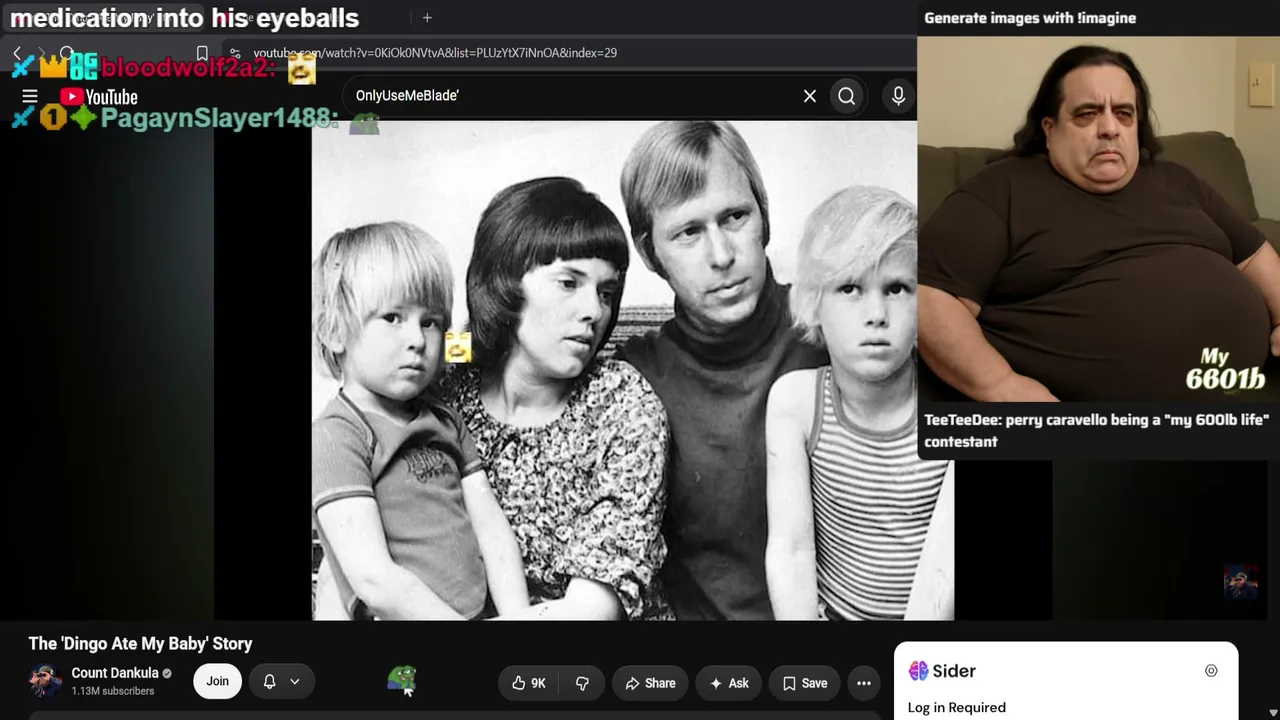Select the youtube.com address bar URL
Viewport: 1280px width, 720px height.
tap(435, 53)
